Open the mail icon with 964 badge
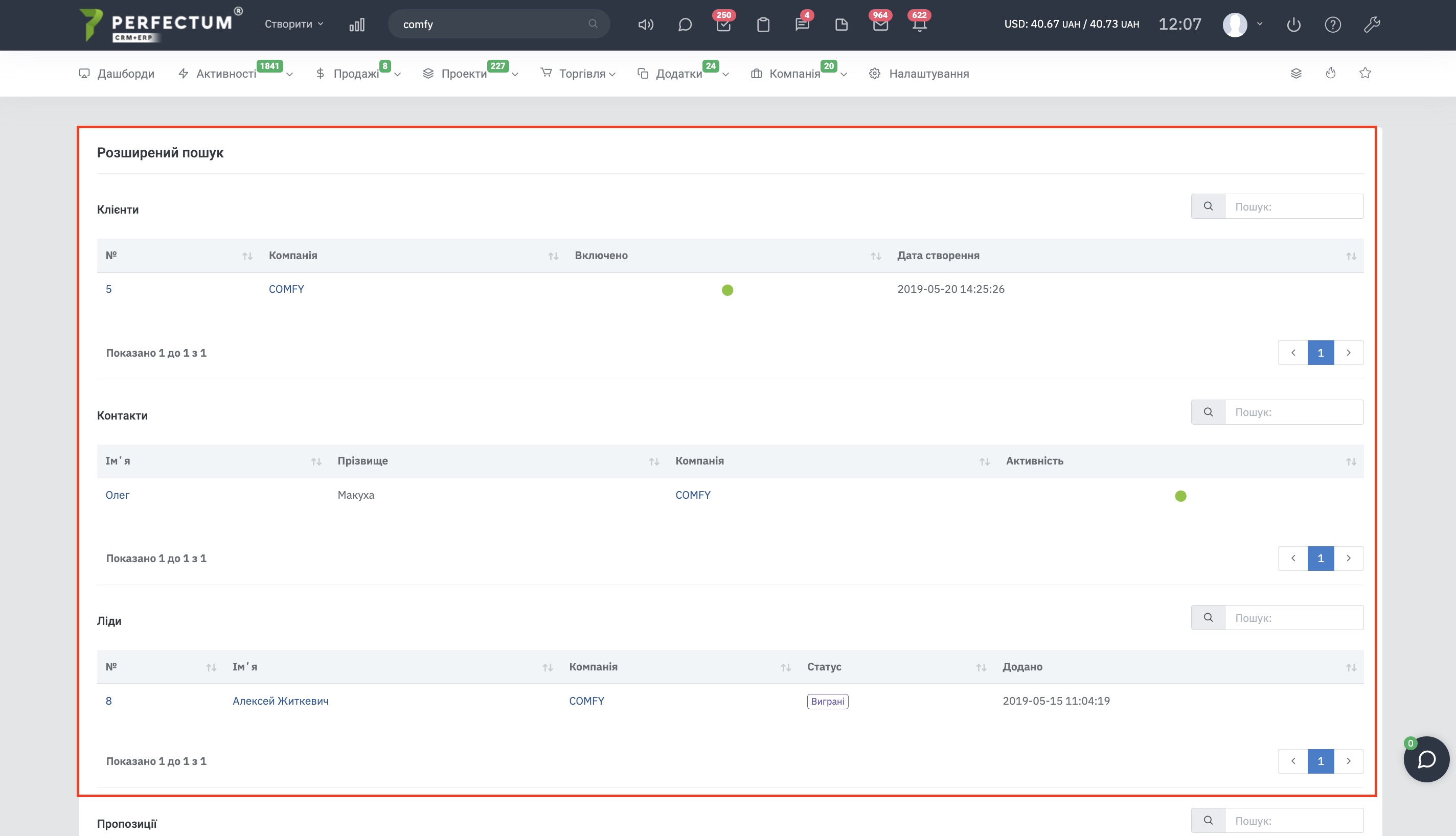 [x=880, y=25]
